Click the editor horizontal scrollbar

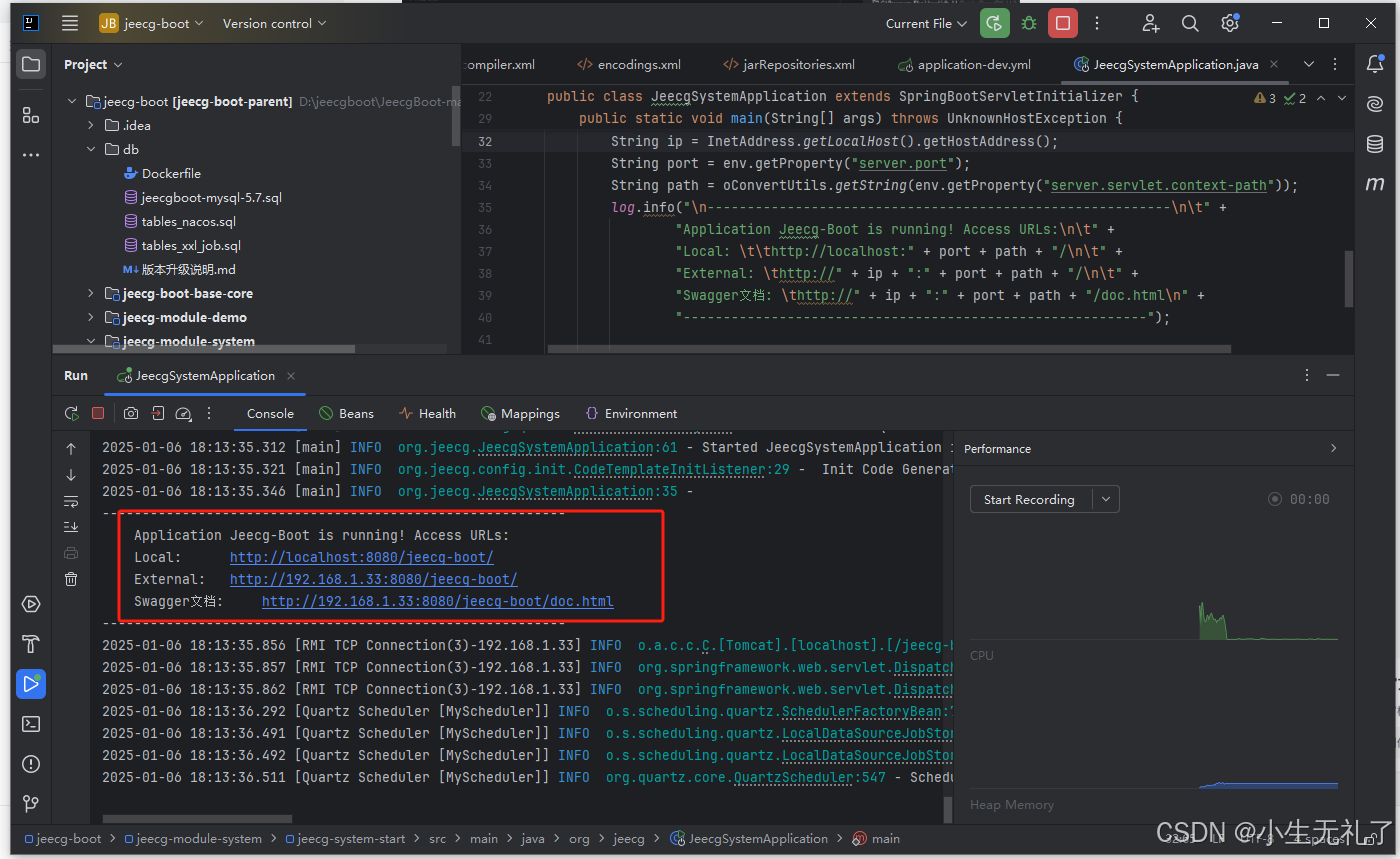coord(889,348)
